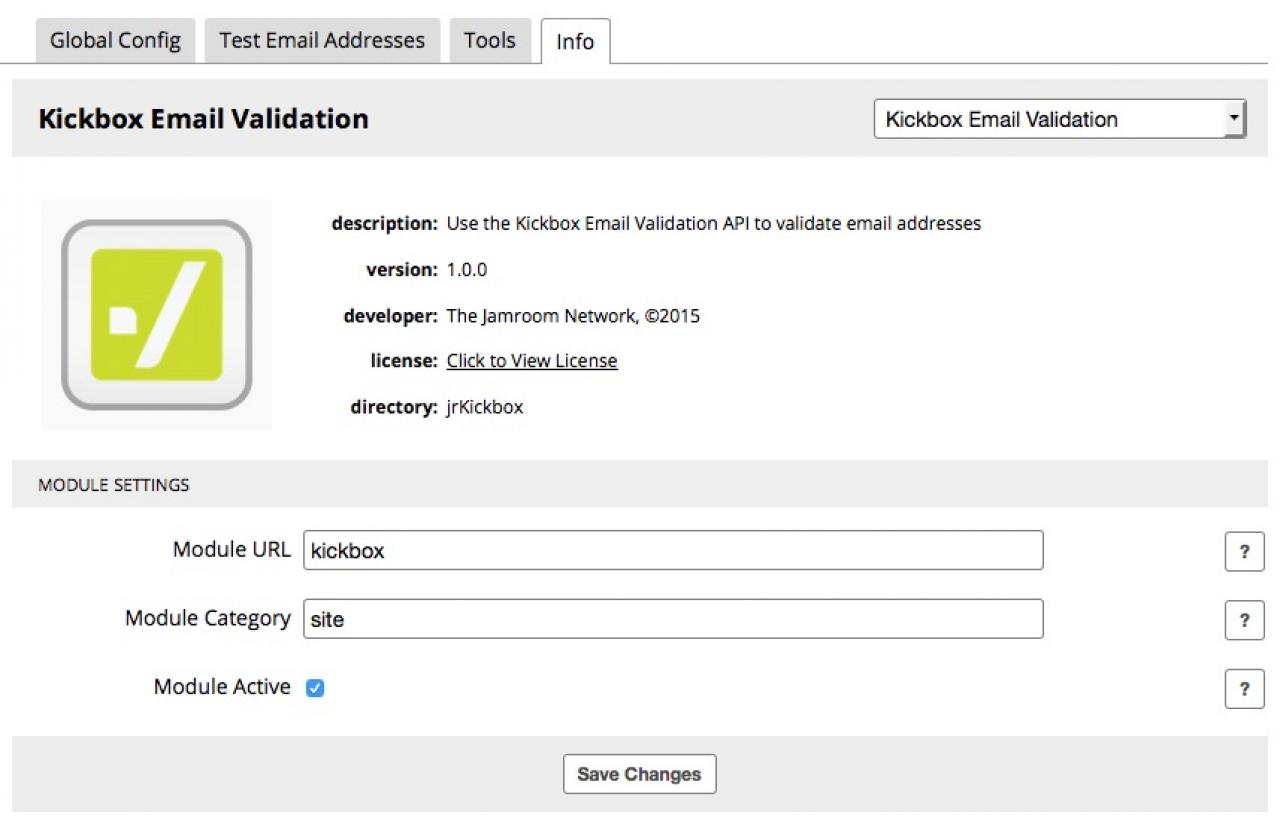The width and height of the screenshot is (1280, 824).
Task: Open the Kickbox Email Validation module dropdown
Action: 1059,119
